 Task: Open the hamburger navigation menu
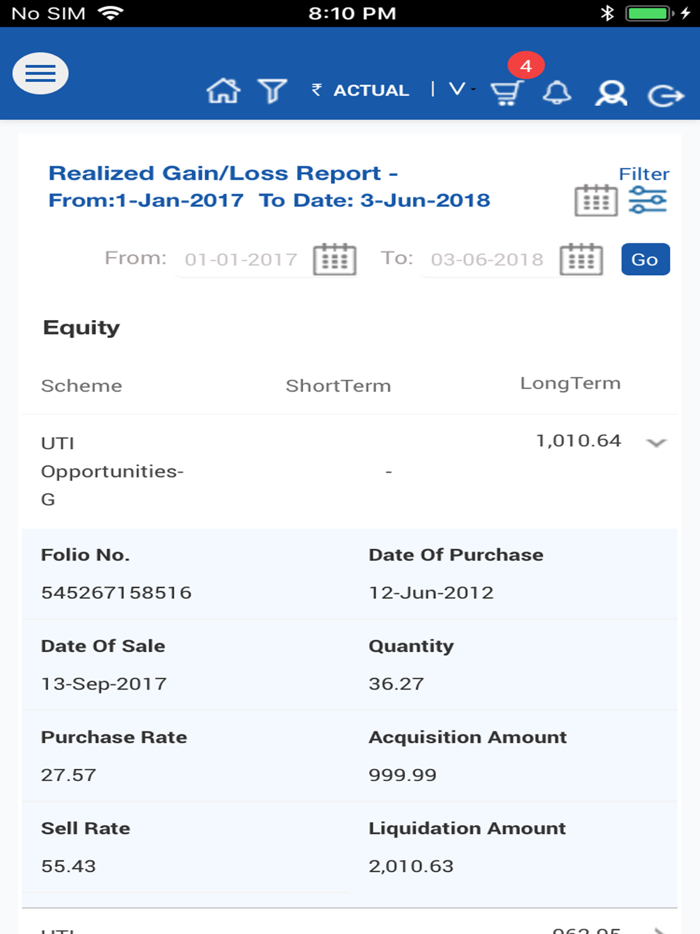pos(40,73)
